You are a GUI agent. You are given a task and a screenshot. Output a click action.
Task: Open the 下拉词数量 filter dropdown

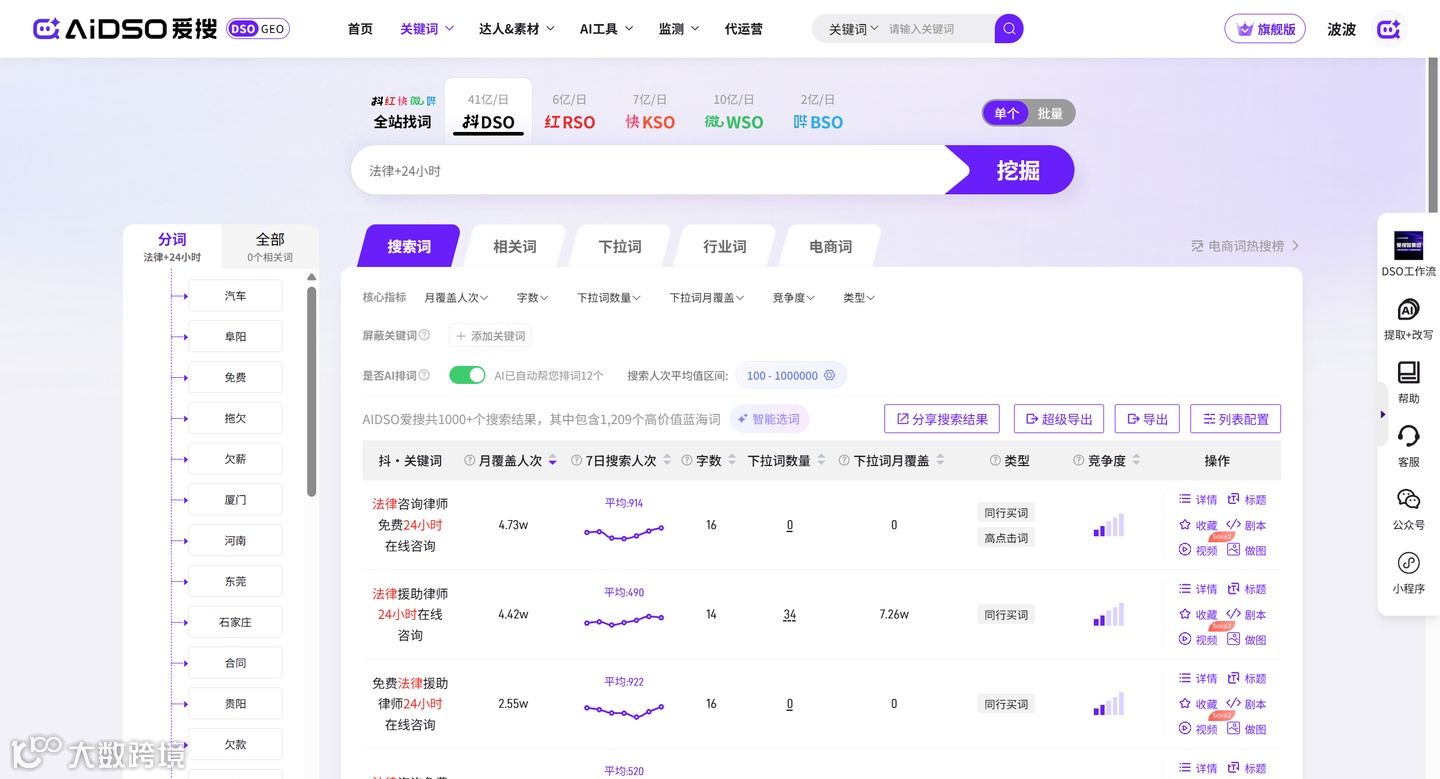tap(609, 297)
